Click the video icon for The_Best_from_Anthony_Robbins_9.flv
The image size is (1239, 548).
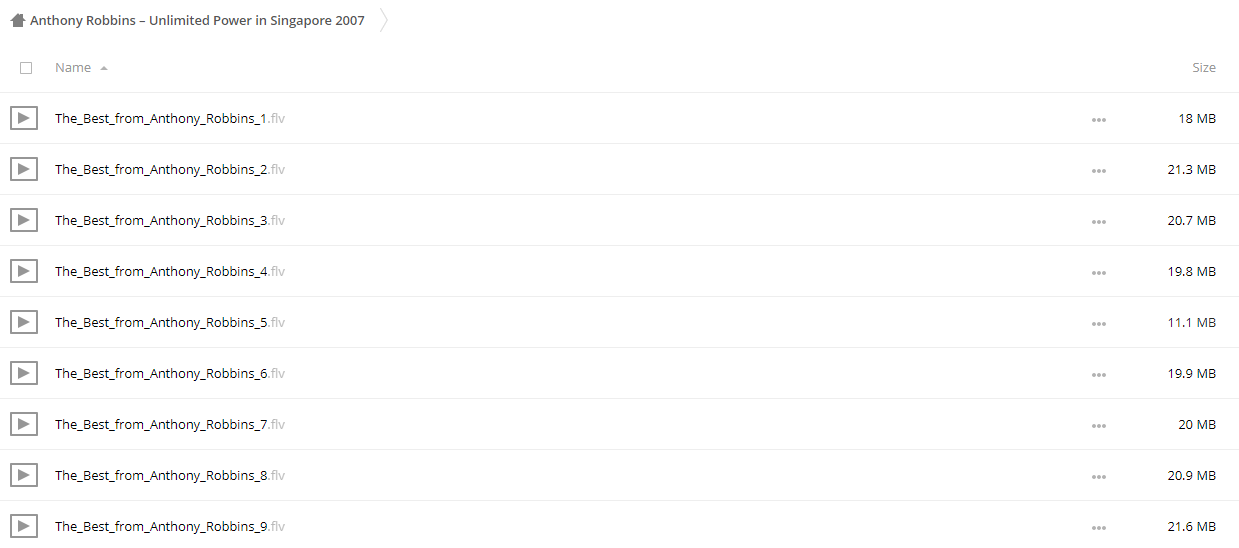(24, 526)
